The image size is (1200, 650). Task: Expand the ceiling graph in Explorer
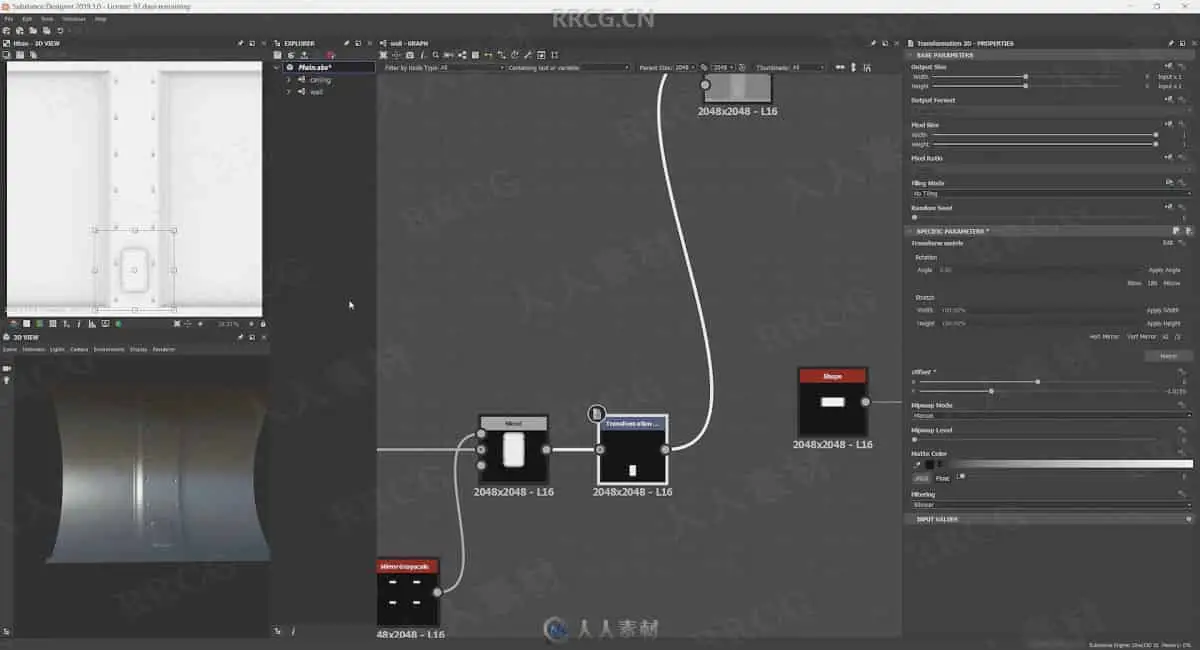point(288,79)
